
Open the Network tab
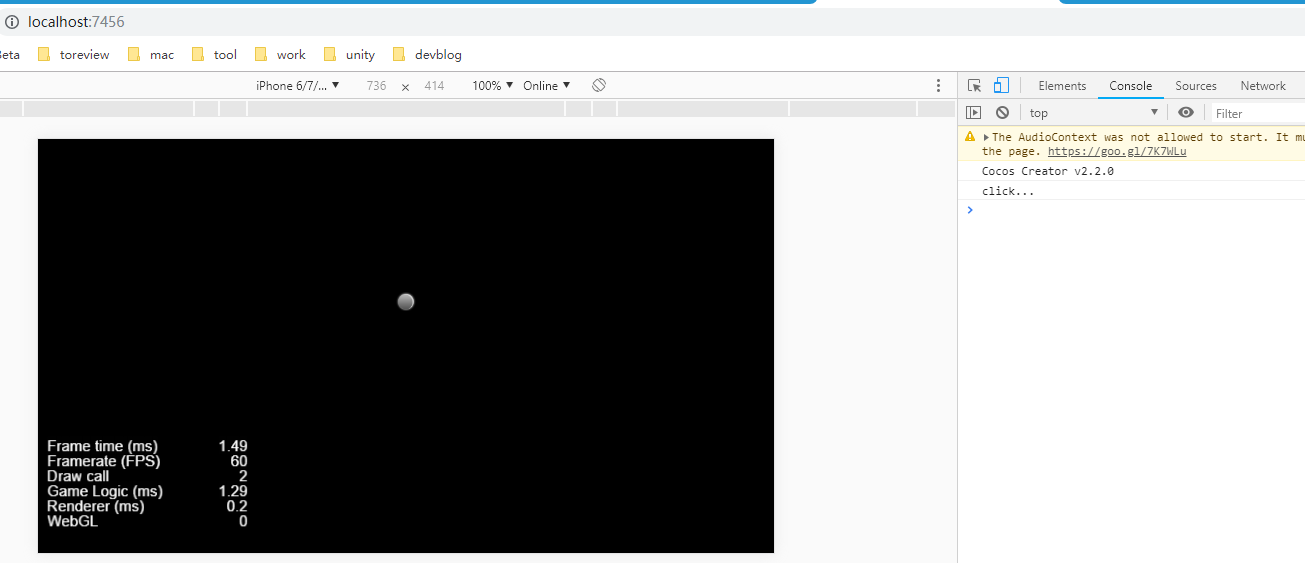click(x=1263, y=86)
